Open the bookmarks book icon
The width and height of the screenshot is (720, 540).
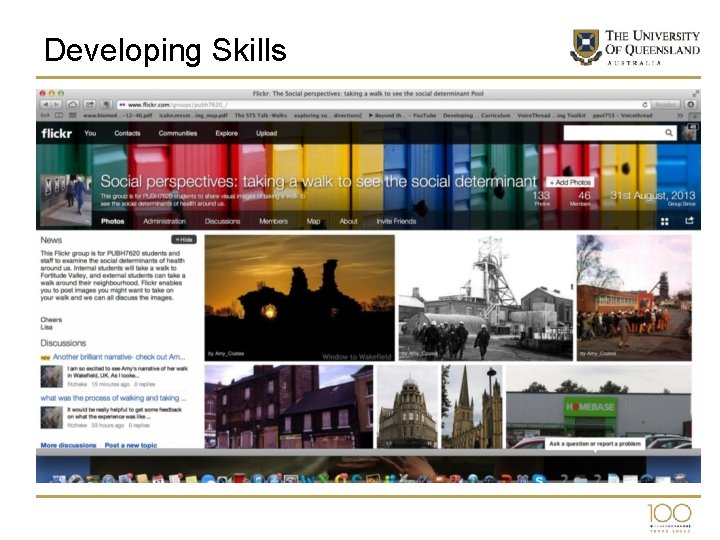(59, 115)
